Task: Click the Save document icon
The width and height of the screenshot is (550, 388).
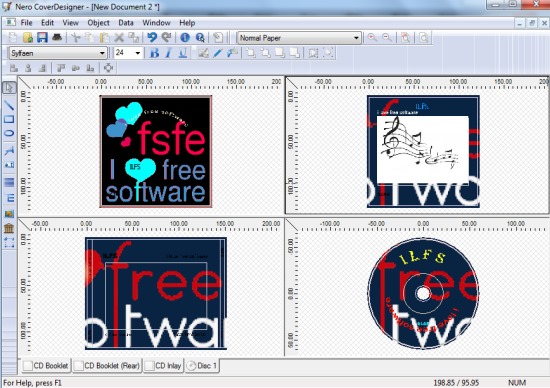Action: tap(42, 38)
